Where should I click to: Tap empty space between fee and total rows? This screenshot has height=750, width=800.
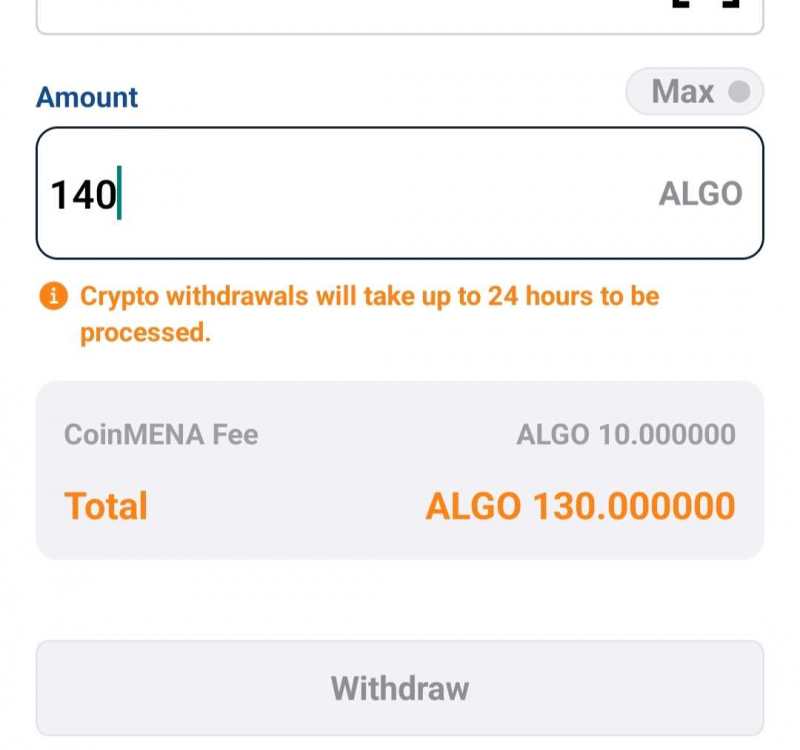pos(400,470)
